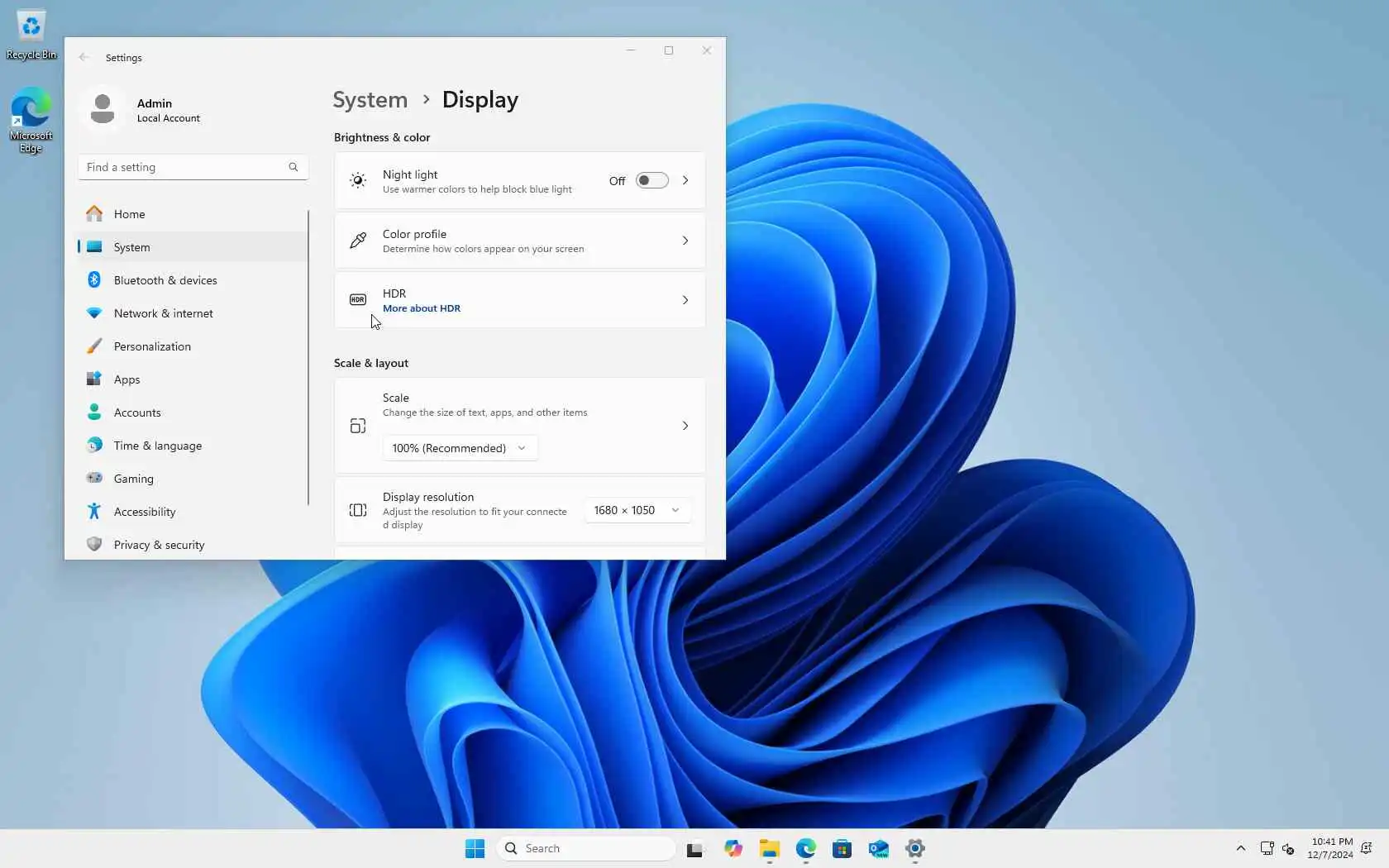Open Personalization settings
Screen dimensions: 1389x868
(193, 346)
